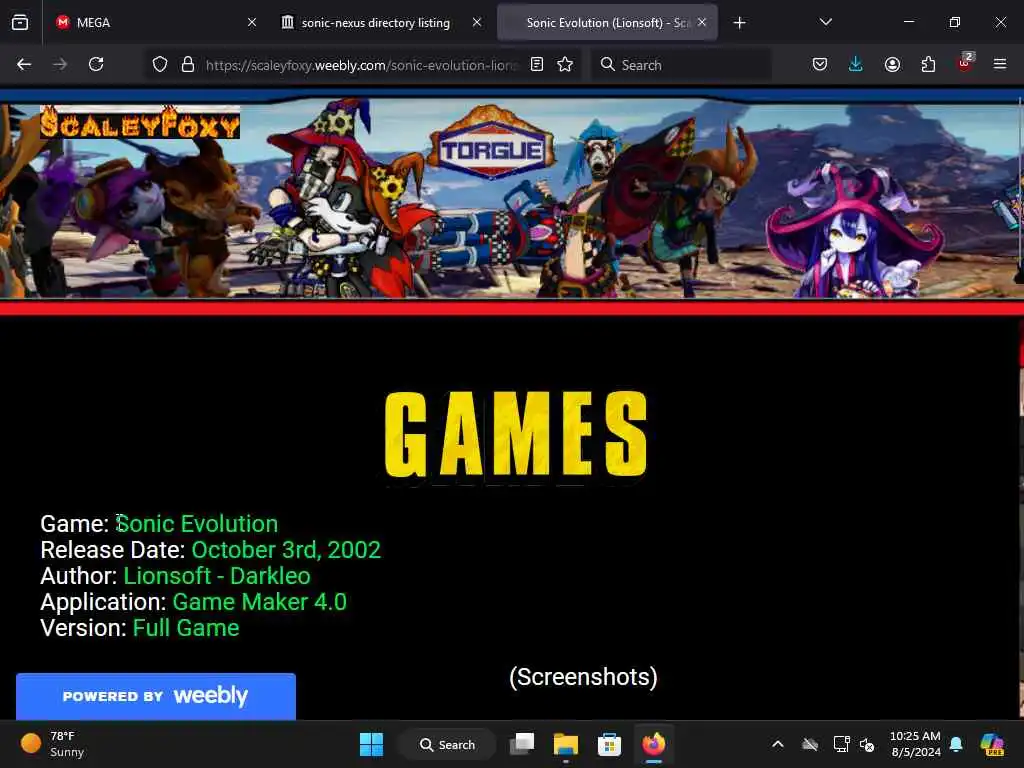Save page to Pocket
Image resolution: width=1024 pixels, height=768 pixels.
tap(820, 64)
